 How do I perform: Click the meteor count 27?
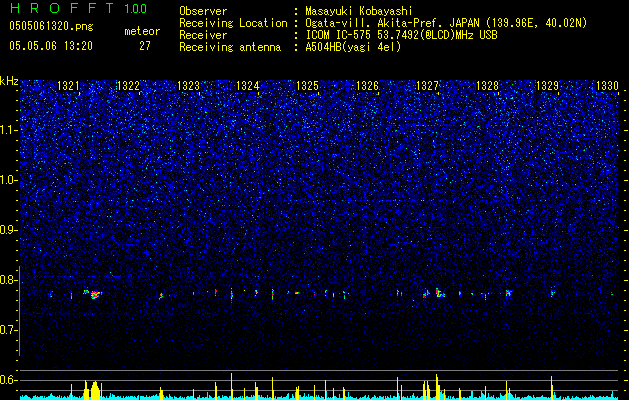point(145,46)
